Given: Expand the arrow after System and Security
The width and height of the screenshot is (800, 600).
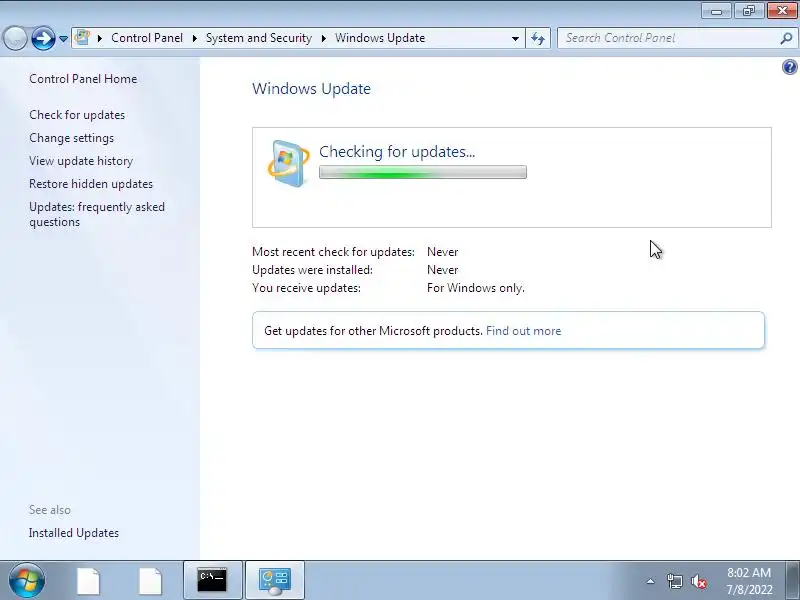Looking at the screenshot, I should click(x=323, y=38).
